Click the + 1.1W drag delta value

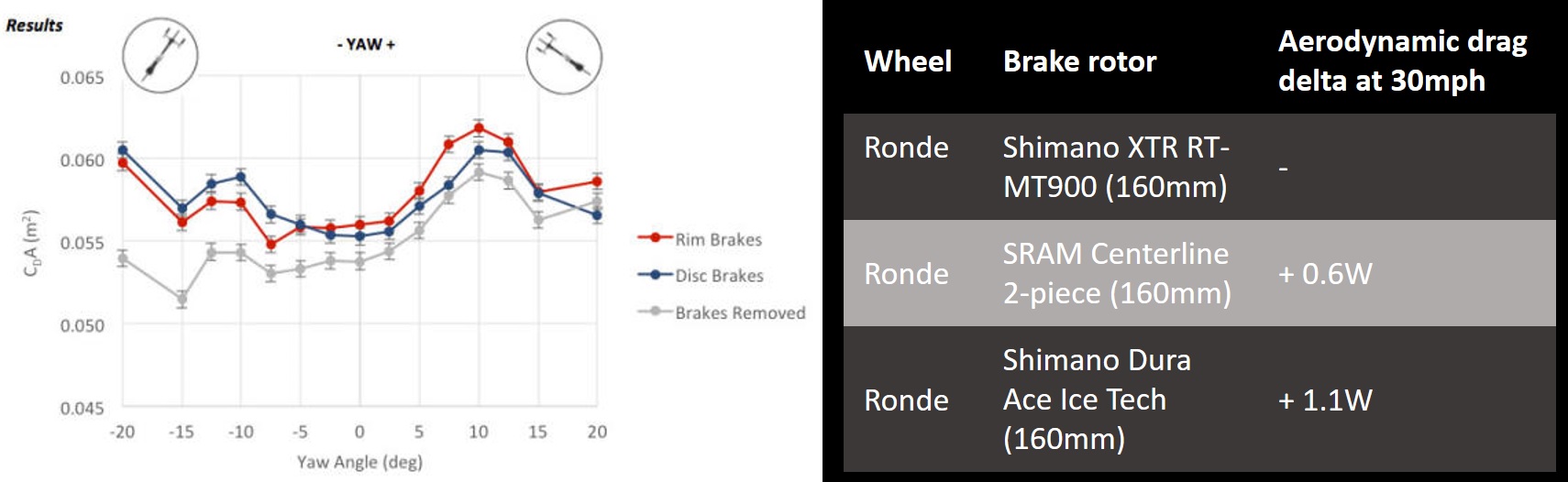1325,400
